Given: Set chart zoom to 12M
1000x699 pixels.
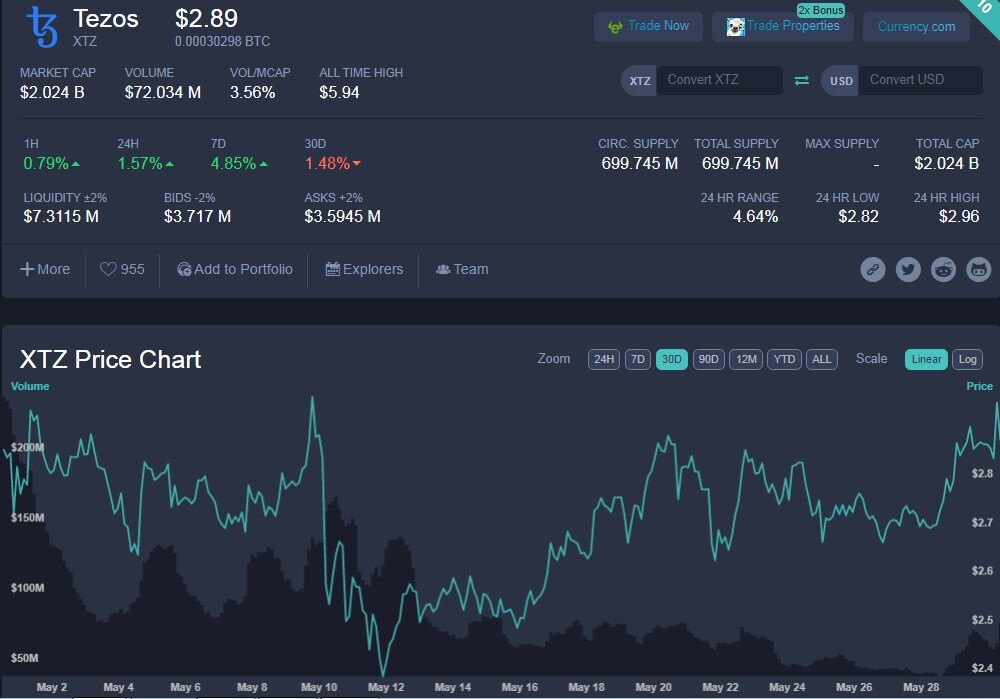Looking at the screenshot, I should 746,359.
